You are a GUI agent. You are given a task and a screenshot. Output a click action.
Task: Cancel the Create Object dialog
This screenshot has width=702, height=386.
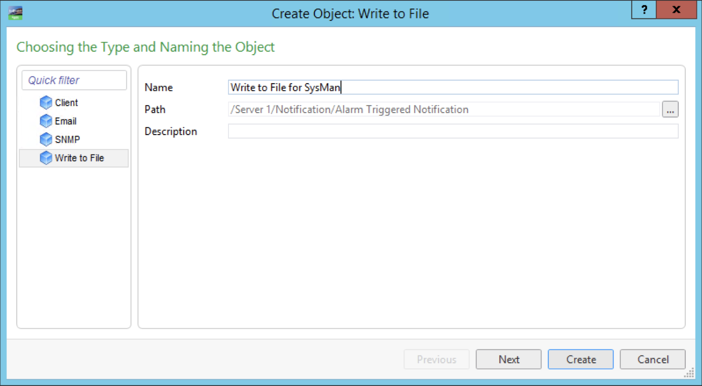[x=653, y=359]
